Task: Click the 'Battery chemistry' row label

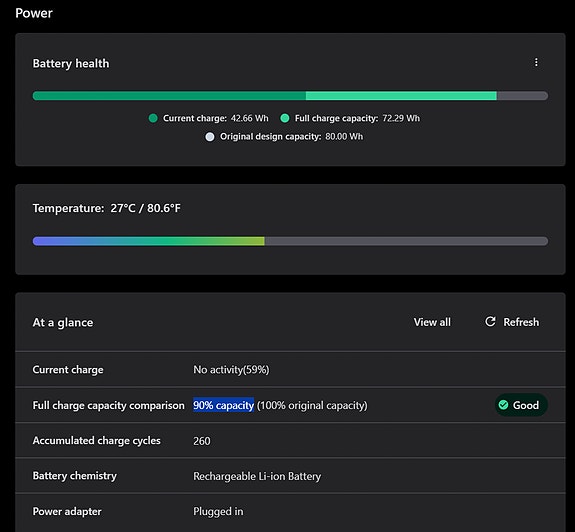Action: click(x=74, y=476)
